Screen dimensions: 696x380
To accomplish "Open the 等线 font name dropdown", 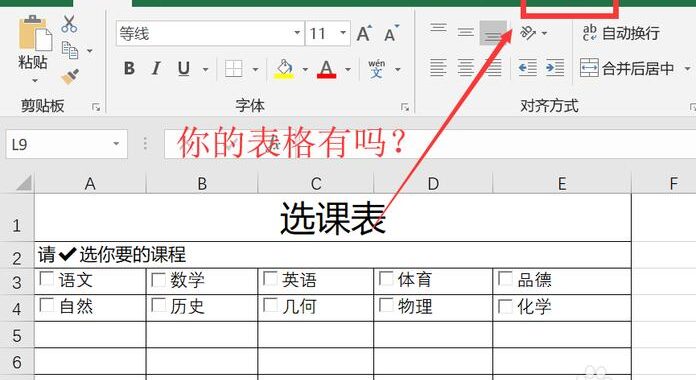I will (297, 33).
